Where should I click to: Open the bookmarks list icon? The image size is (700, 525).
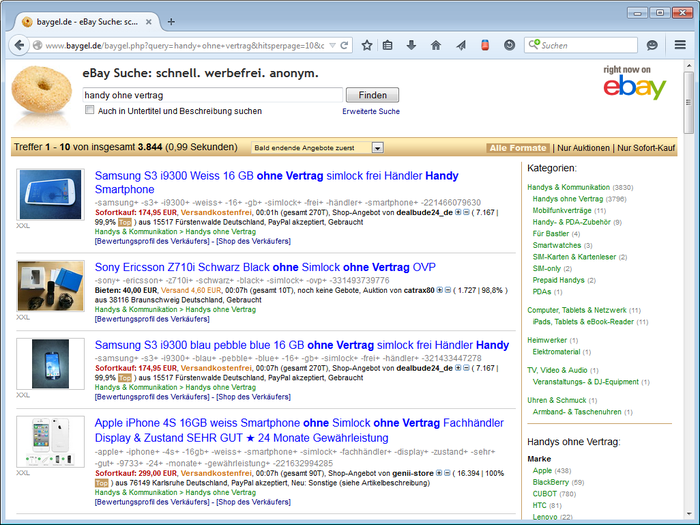(x=388, y=45)
